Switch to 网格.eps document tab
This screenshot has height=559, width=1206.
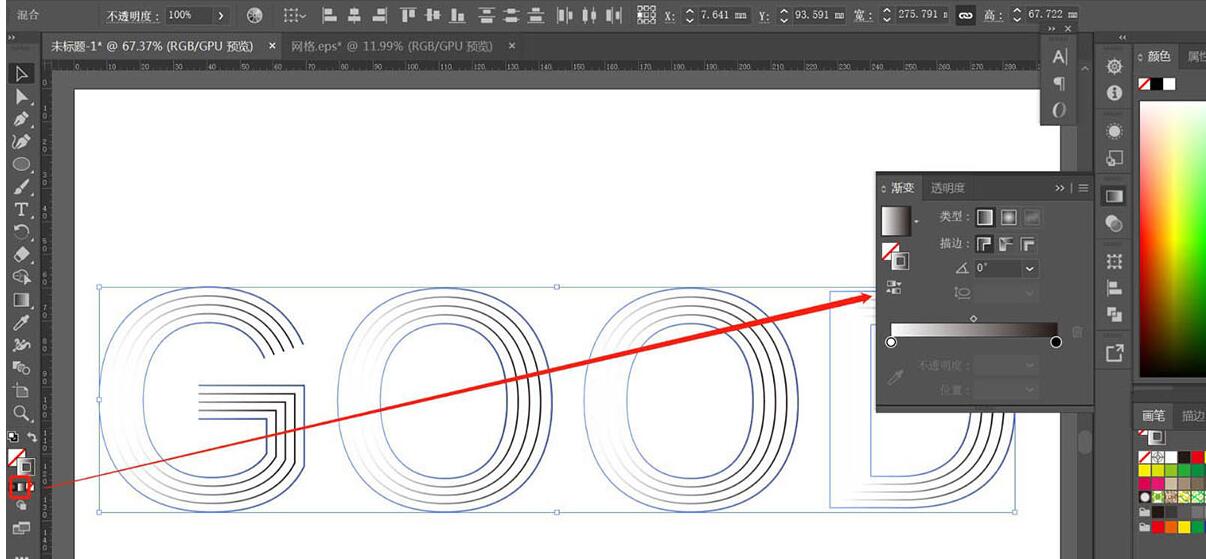coord(392,46)
